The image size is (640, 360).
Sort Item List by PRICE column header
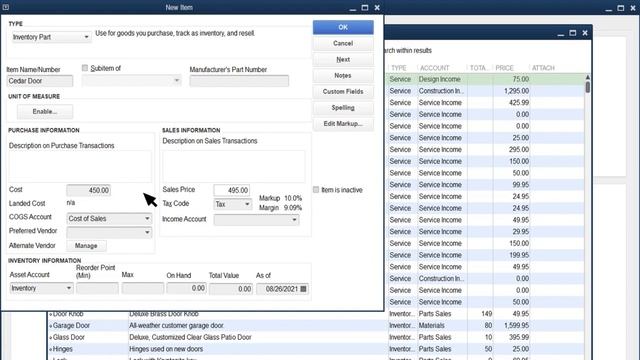pos(504,68)
